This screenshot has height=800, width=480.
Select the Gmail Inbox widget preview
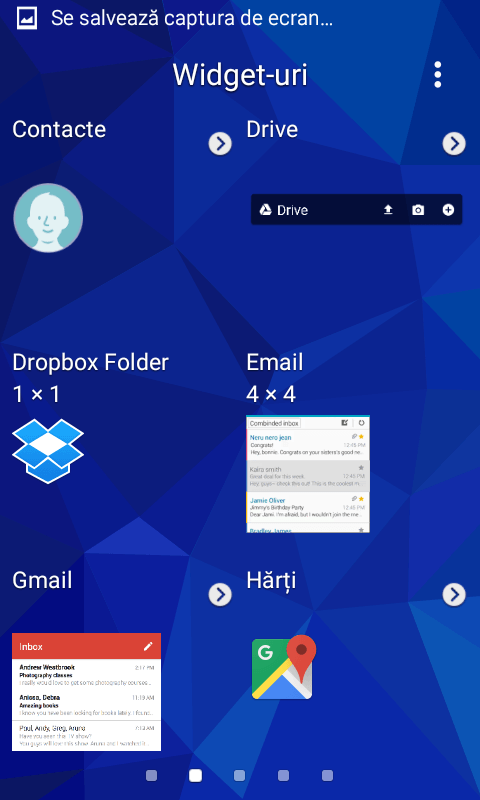click(86, 692)
